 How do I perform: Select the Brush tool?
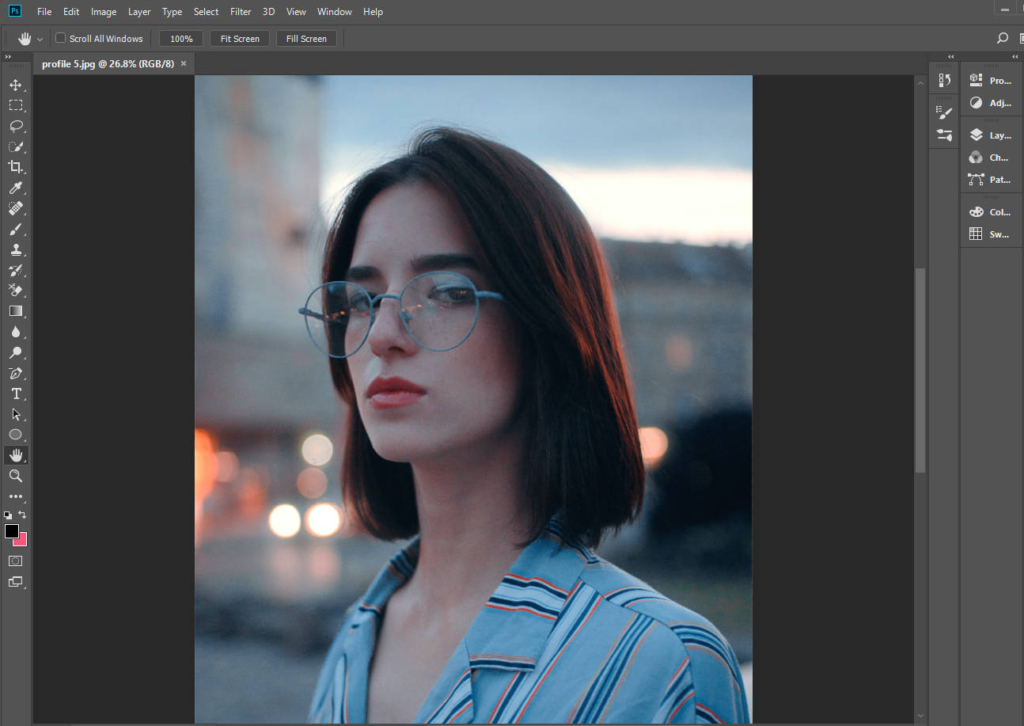click(x=16, y=228)
